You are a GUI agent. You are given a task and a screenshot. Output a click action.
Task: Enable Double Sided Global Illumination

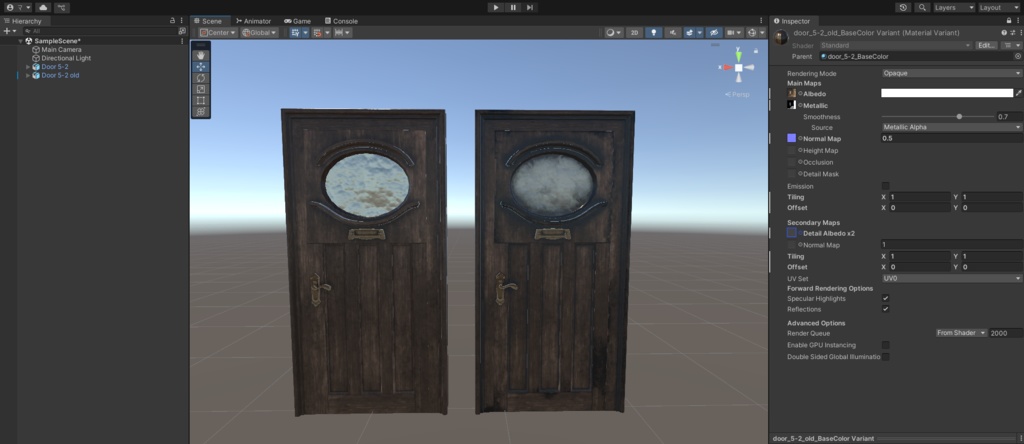pos(886,357)
